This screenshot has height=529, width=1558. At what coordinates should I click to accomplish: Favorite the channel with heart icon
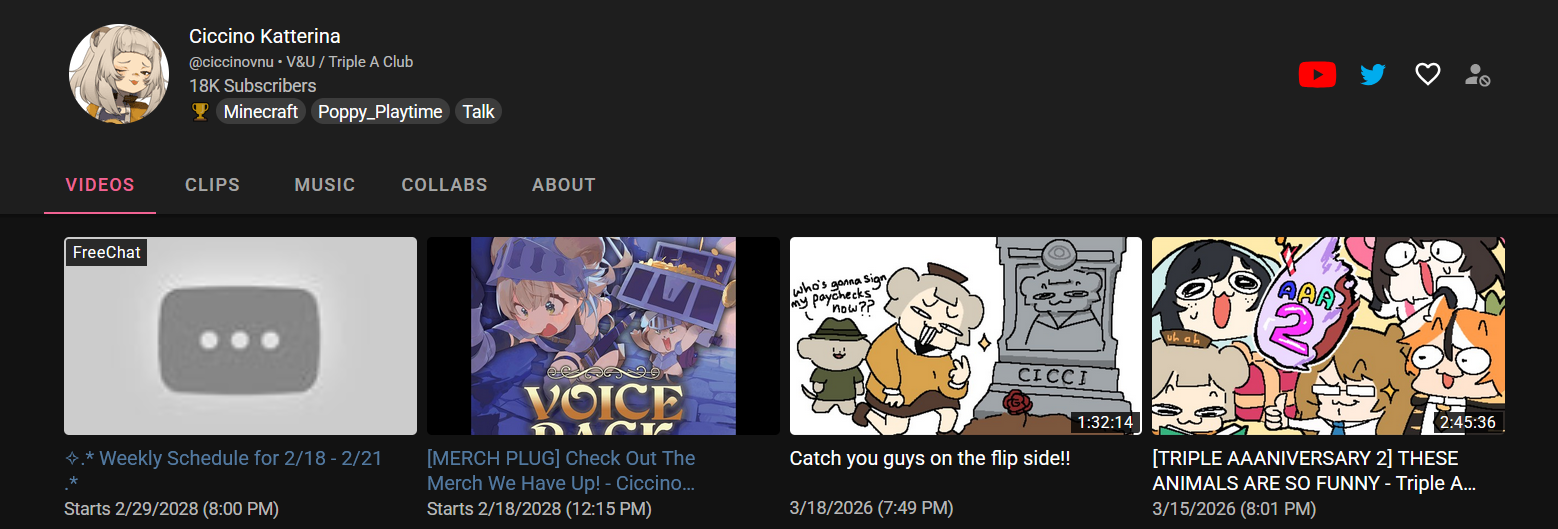(1427, 74)
